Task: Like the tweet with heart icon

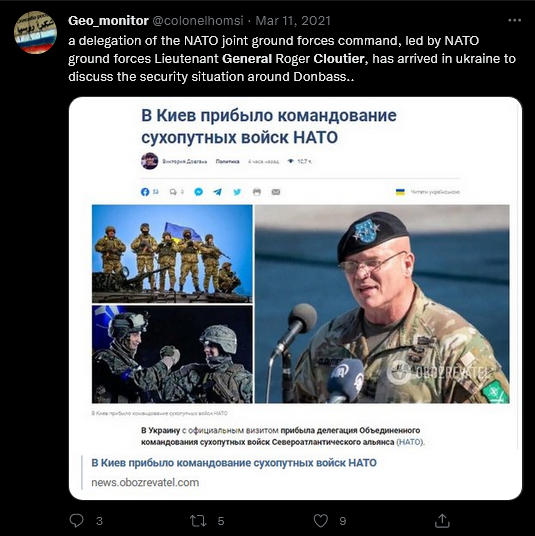Action: coord(321,521)
